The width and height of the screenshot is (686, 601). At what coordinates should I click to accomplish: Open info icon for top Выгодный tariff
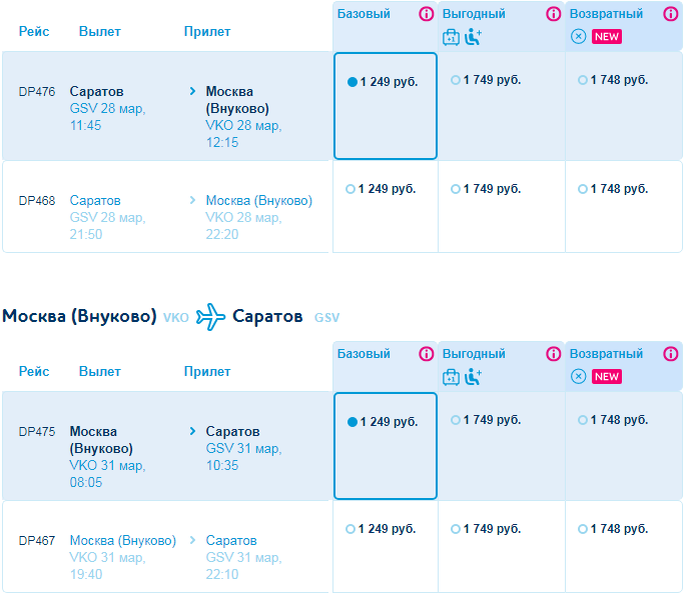[553, 14]
